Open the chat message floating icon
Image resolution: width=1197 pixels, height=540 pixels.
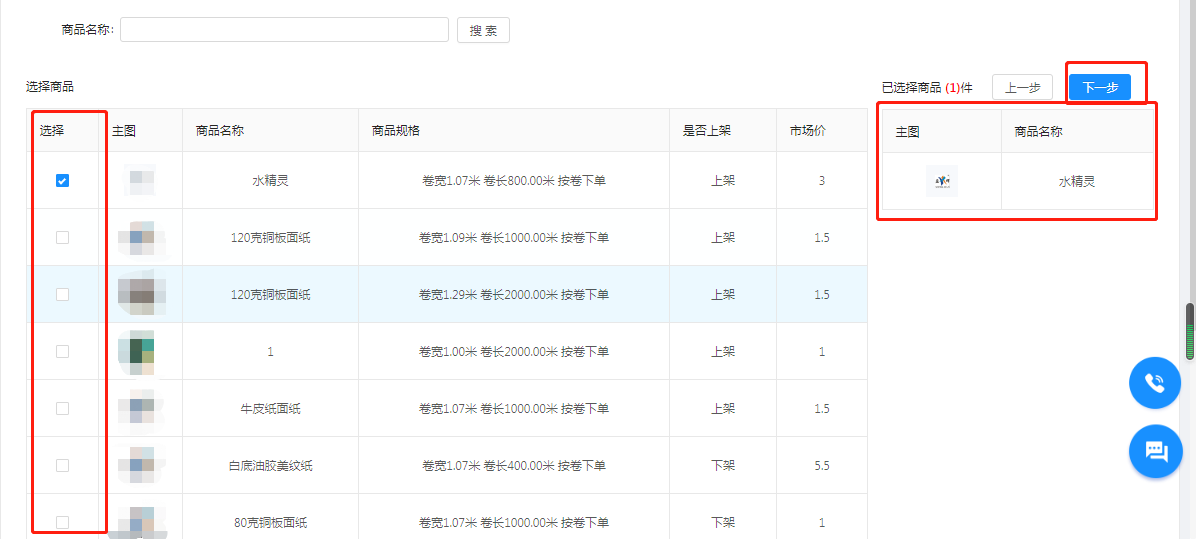pyautogui.click(x=1155, y=451)
